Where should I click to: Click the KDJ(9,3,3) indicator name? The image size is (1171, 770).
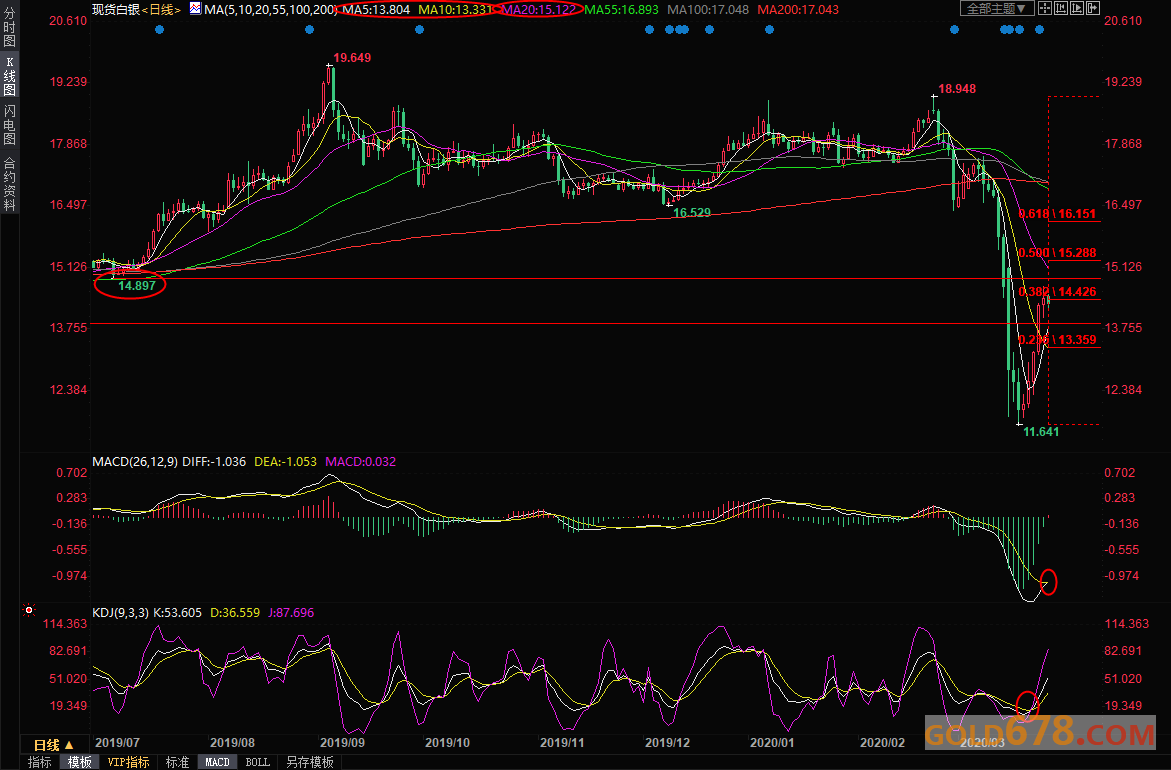(x=120, y=612)
